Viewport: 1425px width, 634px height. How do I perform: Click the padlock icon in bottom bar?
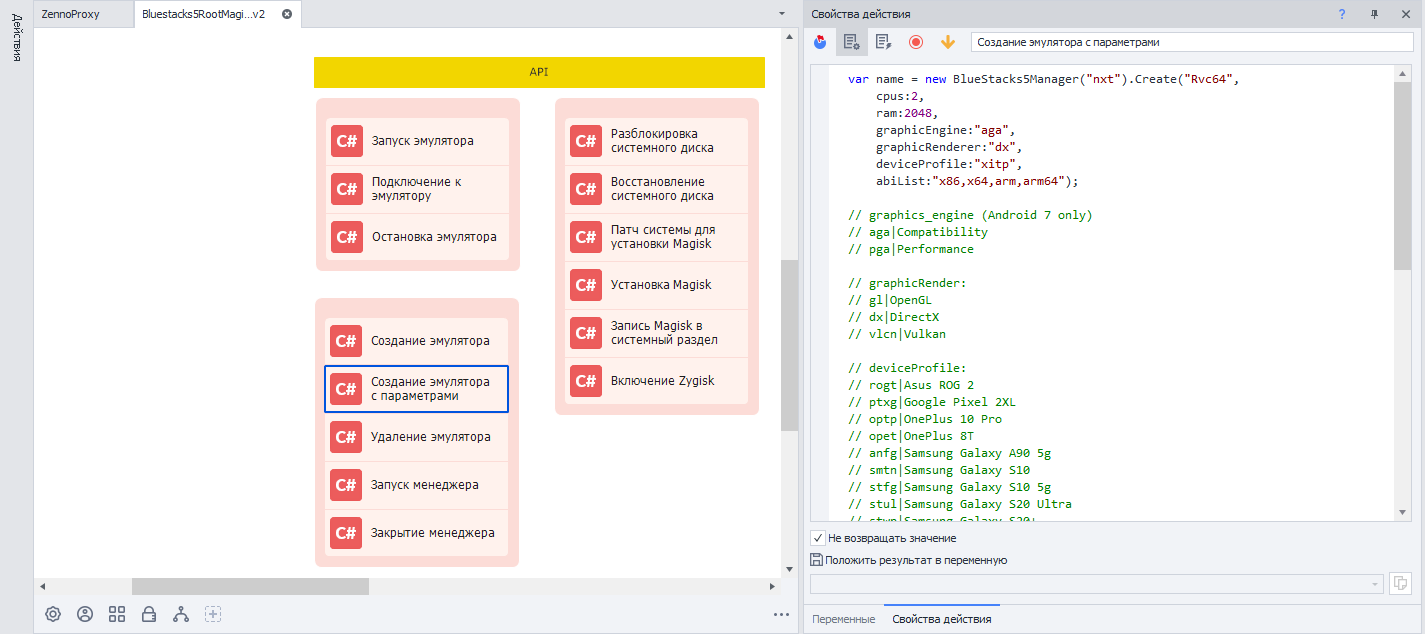pos(149,614)
